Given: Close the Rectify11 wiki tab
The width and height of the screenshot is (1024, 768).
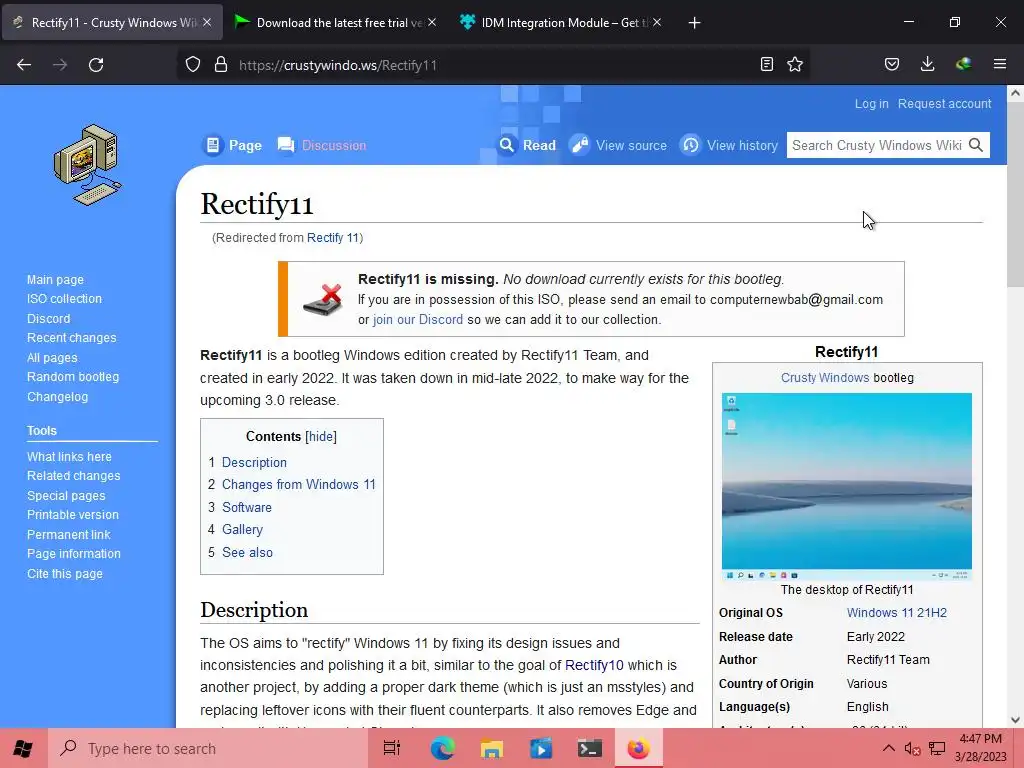Looking at the screenshot, I should point(207,22).
